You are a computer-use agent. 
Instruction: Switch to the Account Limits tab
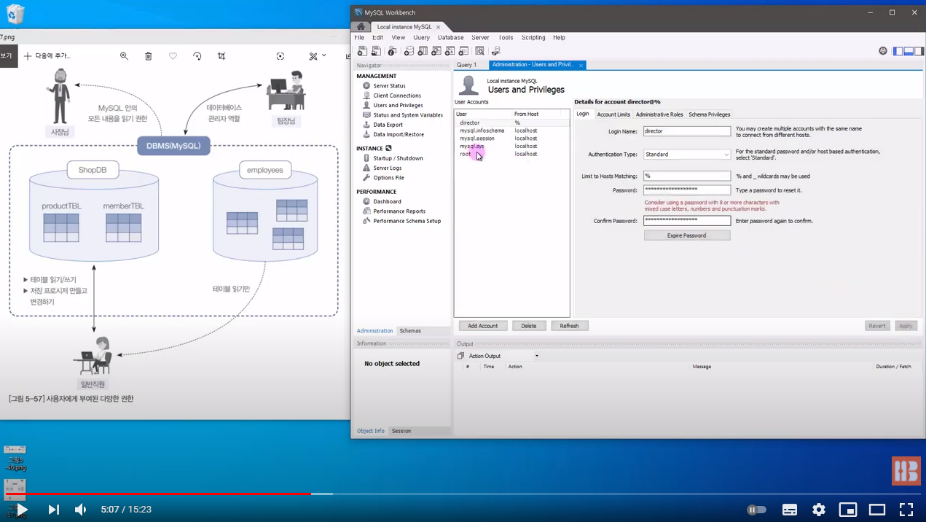(613, 115)
